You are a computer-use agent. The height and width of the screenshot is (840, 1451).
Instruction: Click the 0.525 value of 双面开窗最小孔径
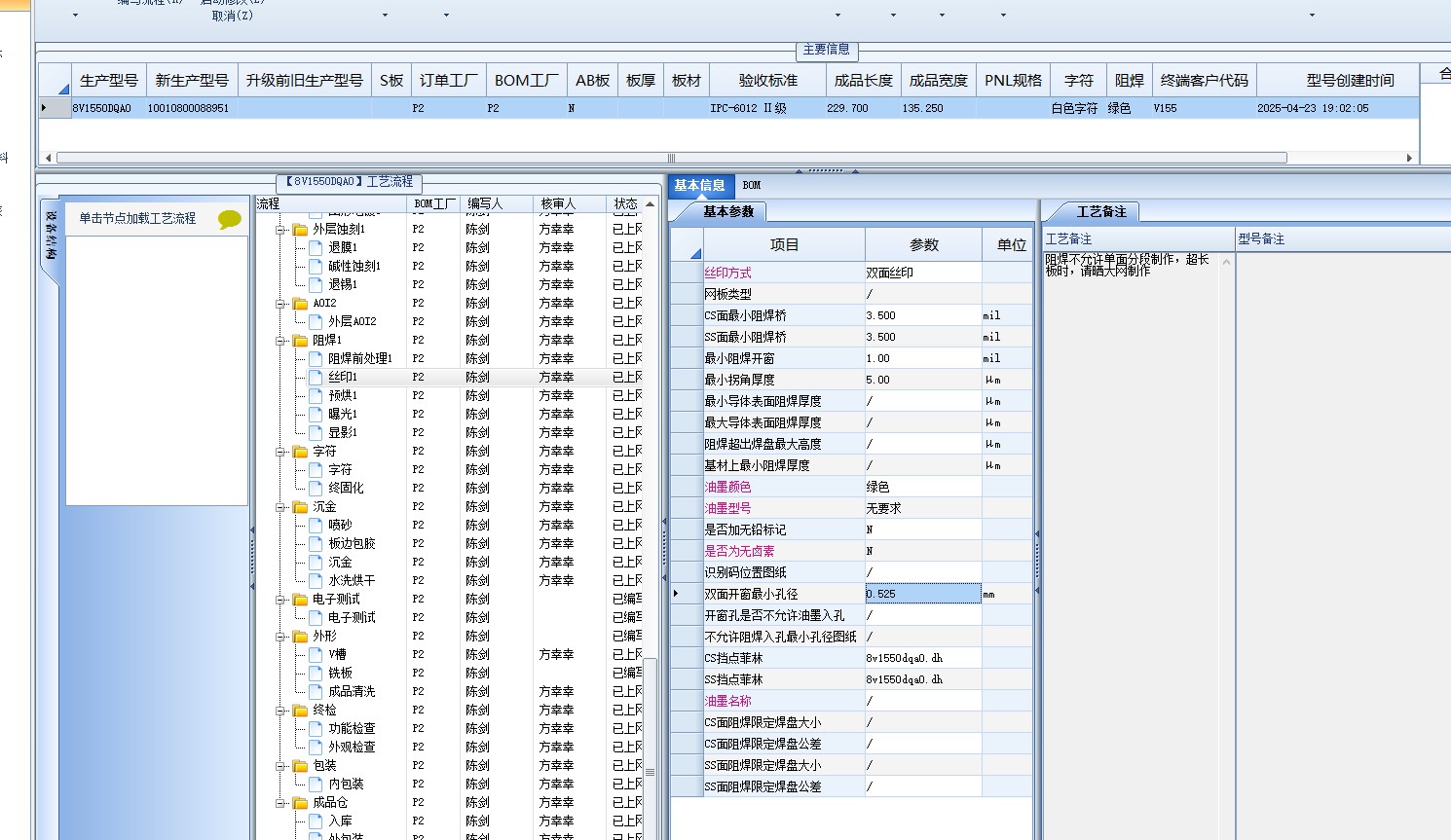[922, 594]
